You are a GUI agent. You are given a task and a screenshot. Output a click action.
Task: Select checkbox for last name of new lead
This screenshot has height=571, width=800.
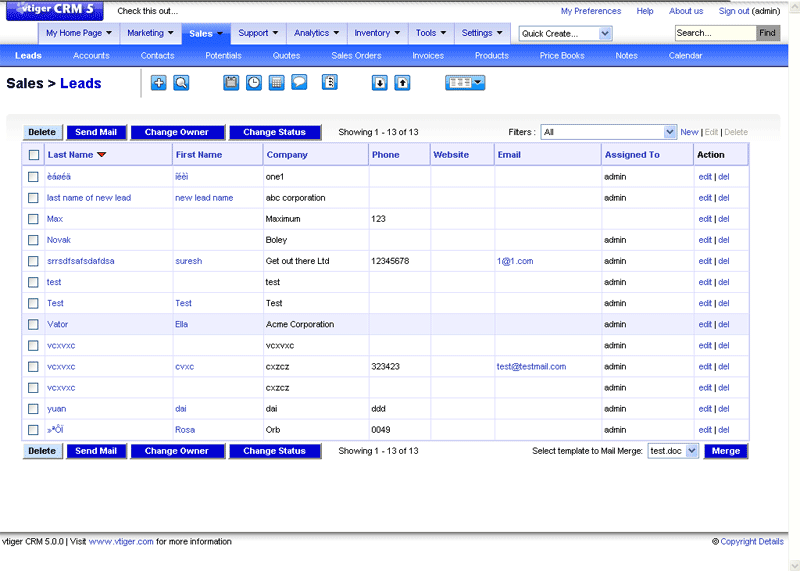33,198
